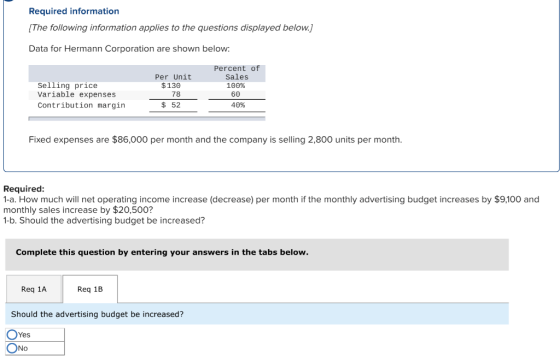560x360 pixels.
Task: Switch to the Req 1A tab
Action: (x=34, y=289)
